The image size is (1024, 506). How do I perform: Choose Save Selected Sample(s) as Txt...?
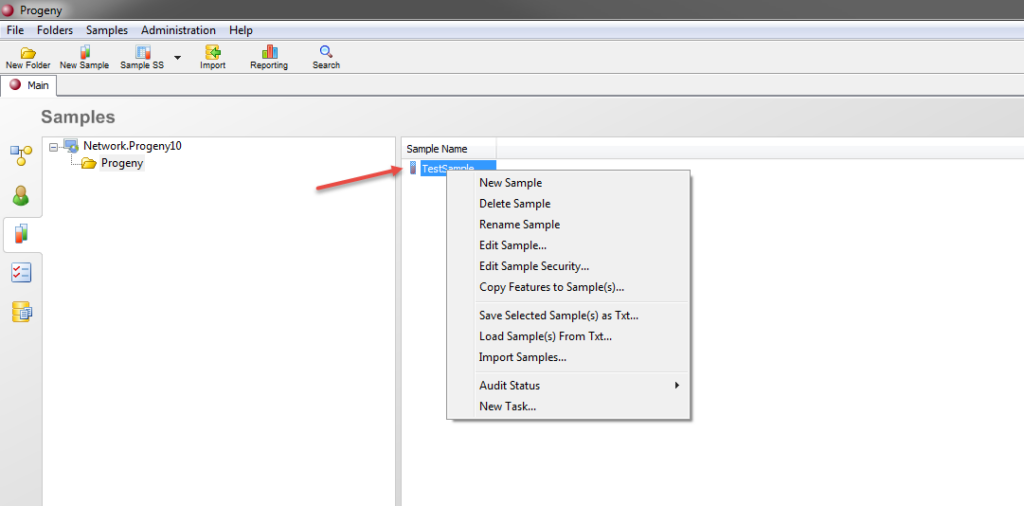coord(568,315)
